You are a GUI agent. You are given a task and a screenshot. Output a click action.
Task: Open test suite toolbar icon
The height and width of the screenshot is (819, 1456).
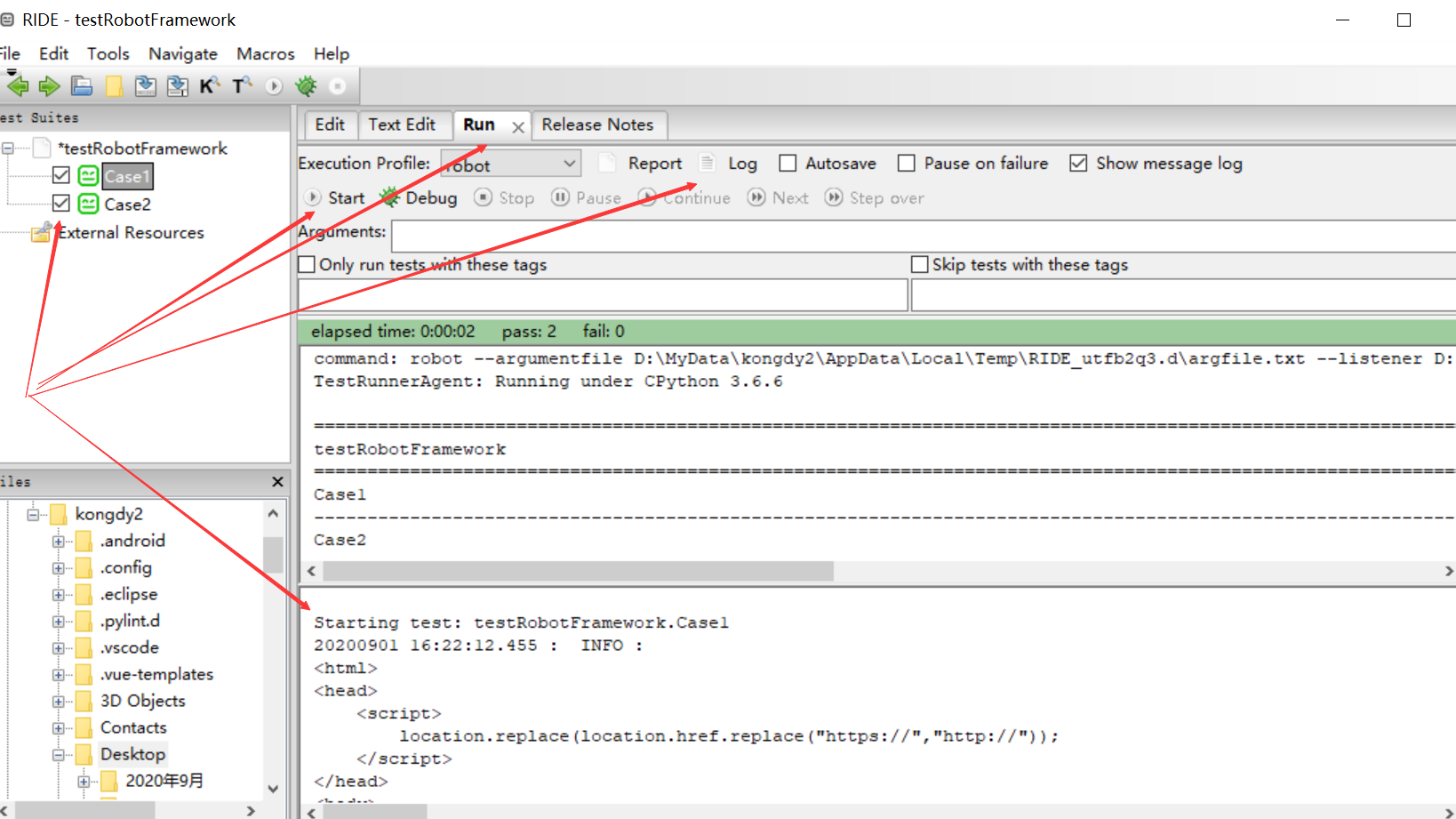point(82,86)
